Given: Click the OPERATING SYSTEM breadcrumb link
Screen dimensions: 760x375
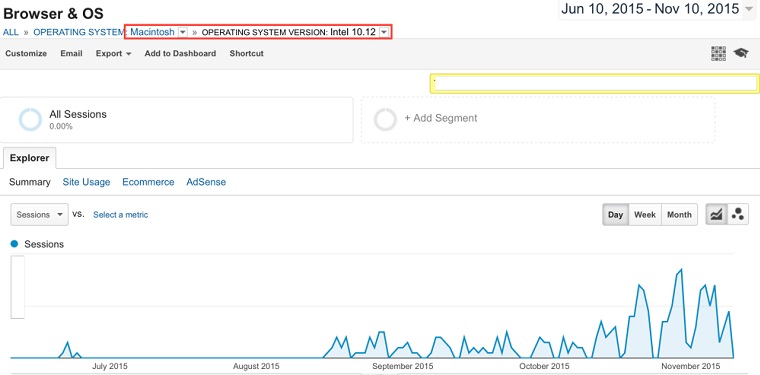Looking at the screenshot, I should coord(79,32).
